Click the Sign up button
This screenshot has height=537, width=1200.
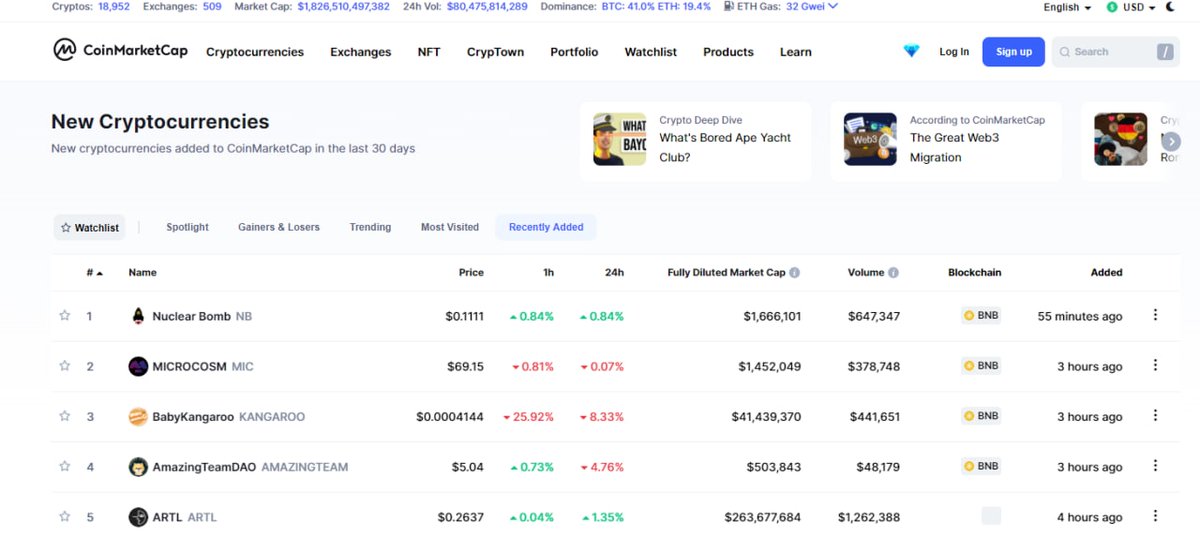(1013, 52)
